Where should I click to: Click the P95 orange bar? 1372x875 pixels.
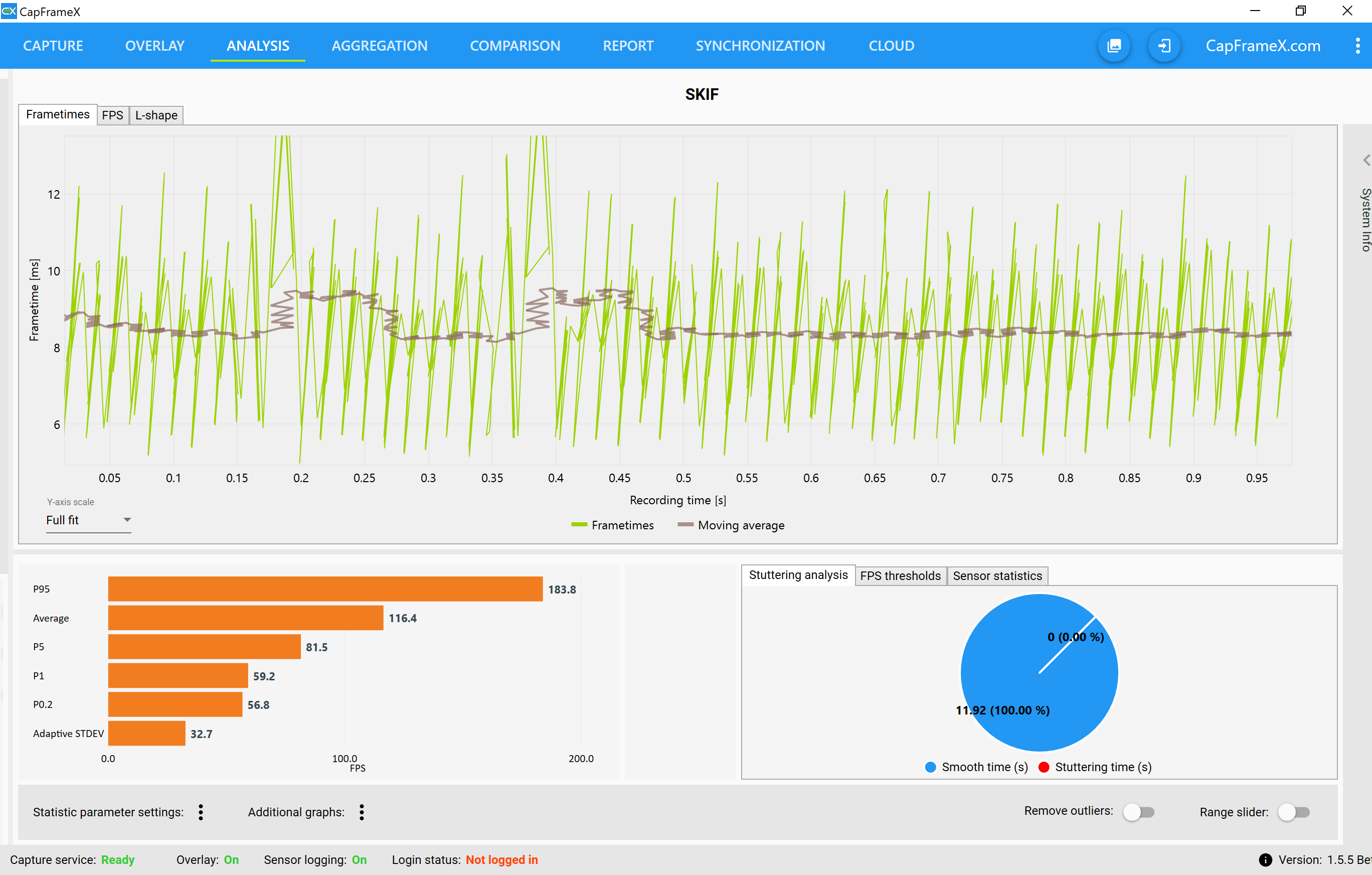325,589
